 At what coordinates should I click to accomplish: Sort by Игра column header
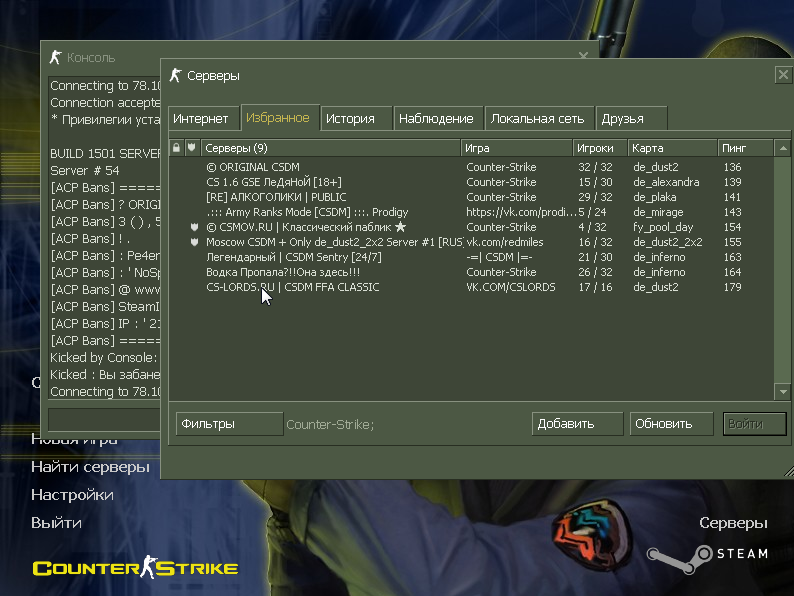click(x=517, y=148)
